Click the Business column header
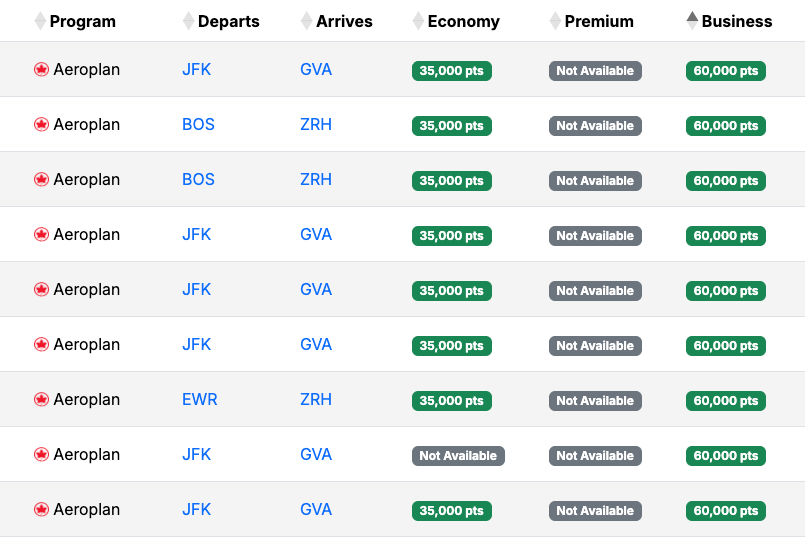Image resolution: width=805 pixels, height=548 pixels. [x=737, y=21]
